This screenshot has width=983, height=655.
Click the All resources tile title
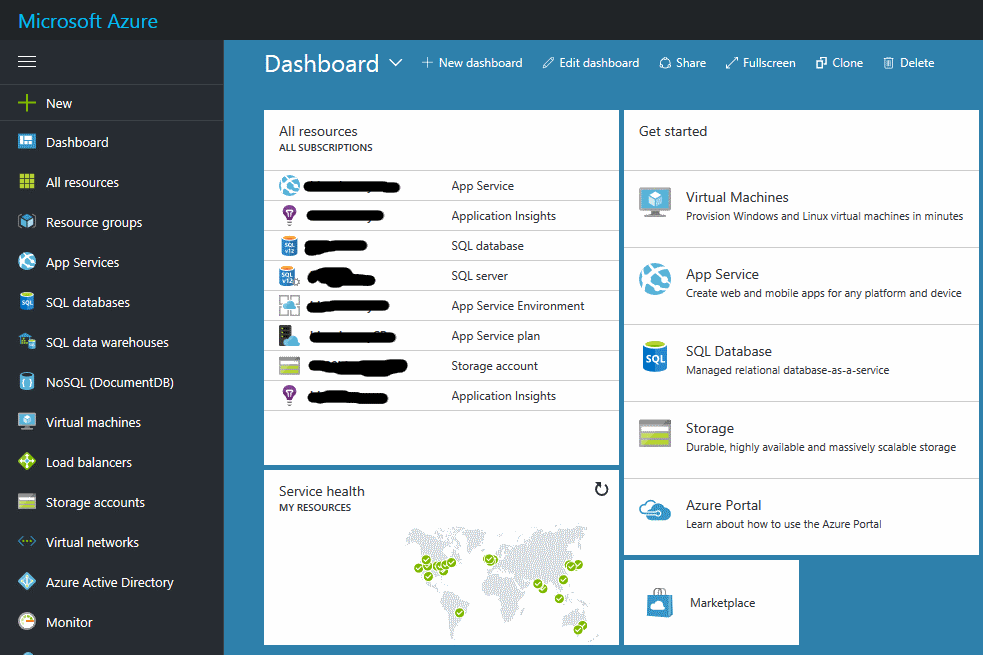pyautogui.click(x=318, y=131)
